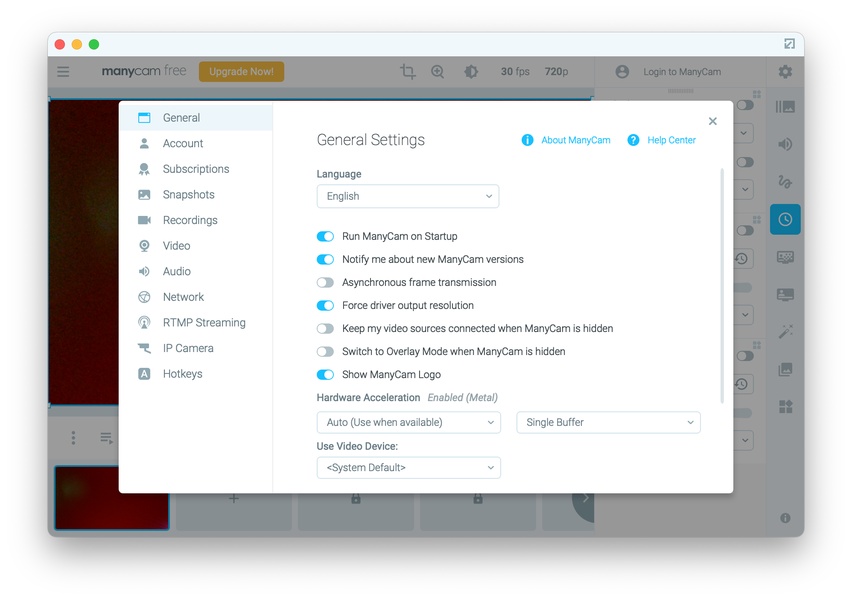Toggle the fullscreen icon in title bar
This screenshot has height=600, width=852.
pyautogui.click(x=790, y=44)
